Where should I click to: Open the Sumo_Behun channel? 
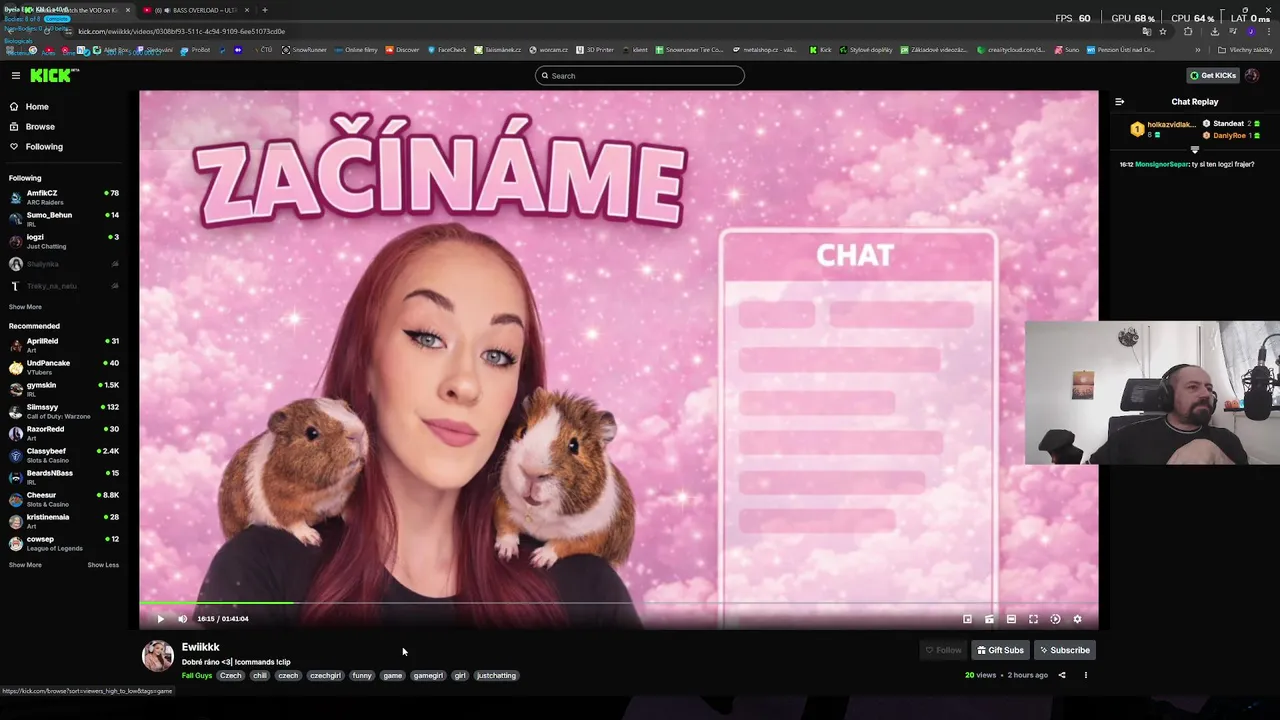[64, 219]
